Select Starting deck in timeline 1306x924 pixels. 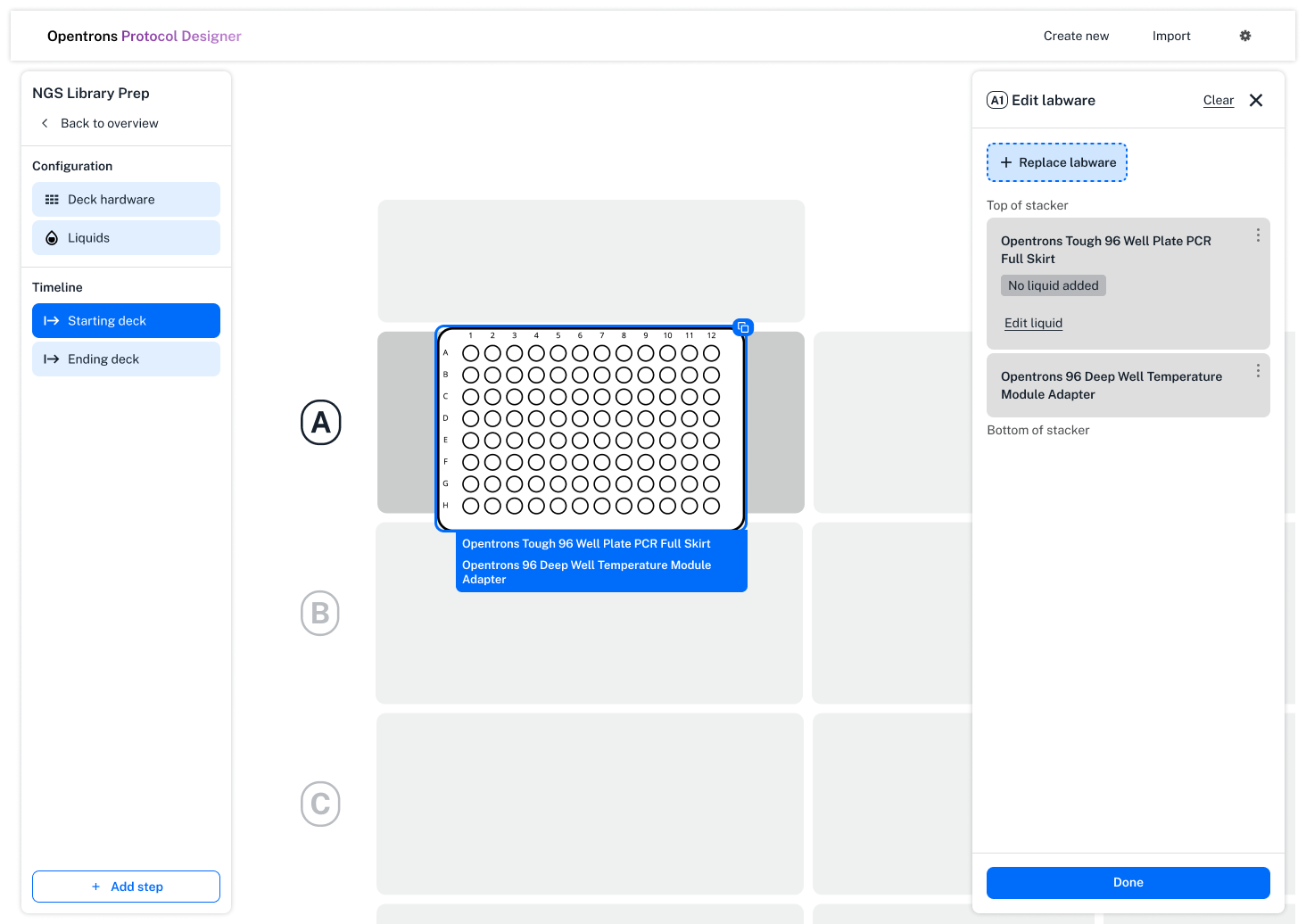[x=126, y=321]
